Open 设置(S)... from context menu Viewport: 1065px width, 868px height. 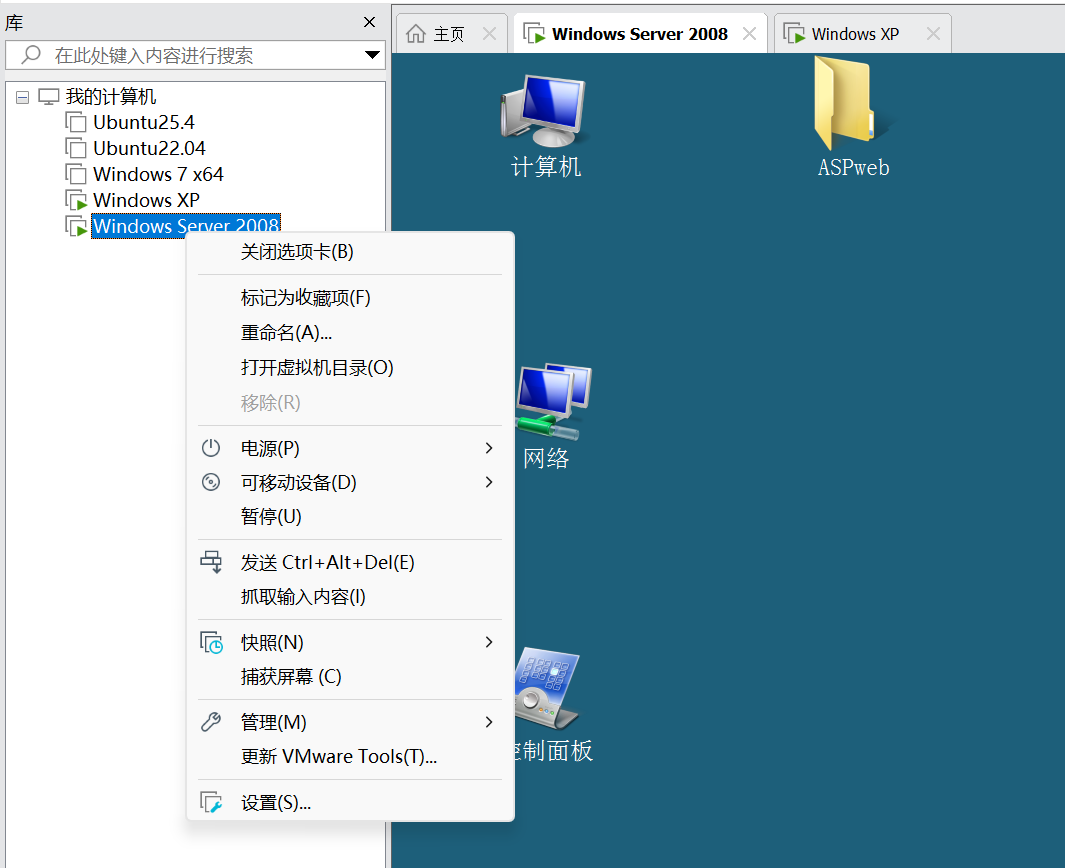pyautogui.click(x=350, y=802)
